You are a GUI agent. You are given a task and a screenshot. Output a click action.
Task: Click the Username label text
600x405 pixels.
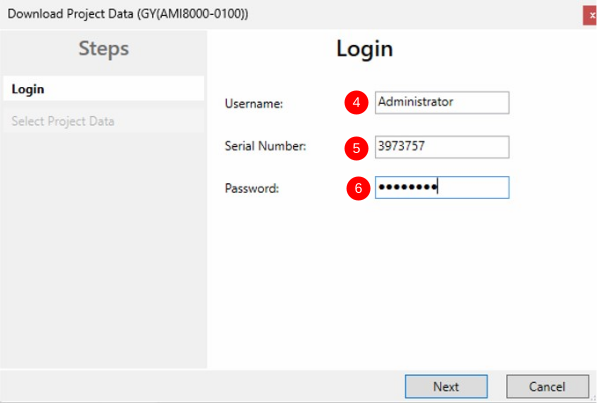tap(254, 103)
